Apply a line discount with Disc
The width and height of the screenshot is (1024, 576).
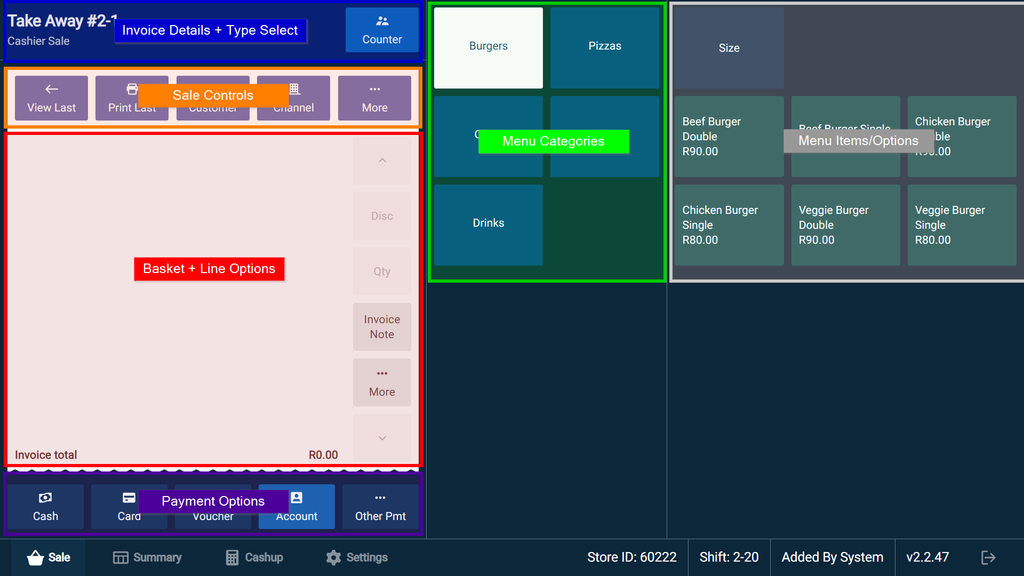(x=382, y=216)
